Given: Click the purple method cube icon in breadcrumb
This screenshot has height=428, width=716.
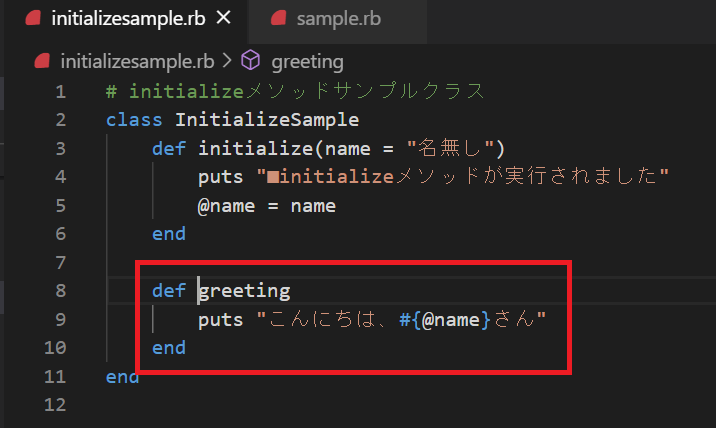Looking at the screenshot, I should 251,60.
